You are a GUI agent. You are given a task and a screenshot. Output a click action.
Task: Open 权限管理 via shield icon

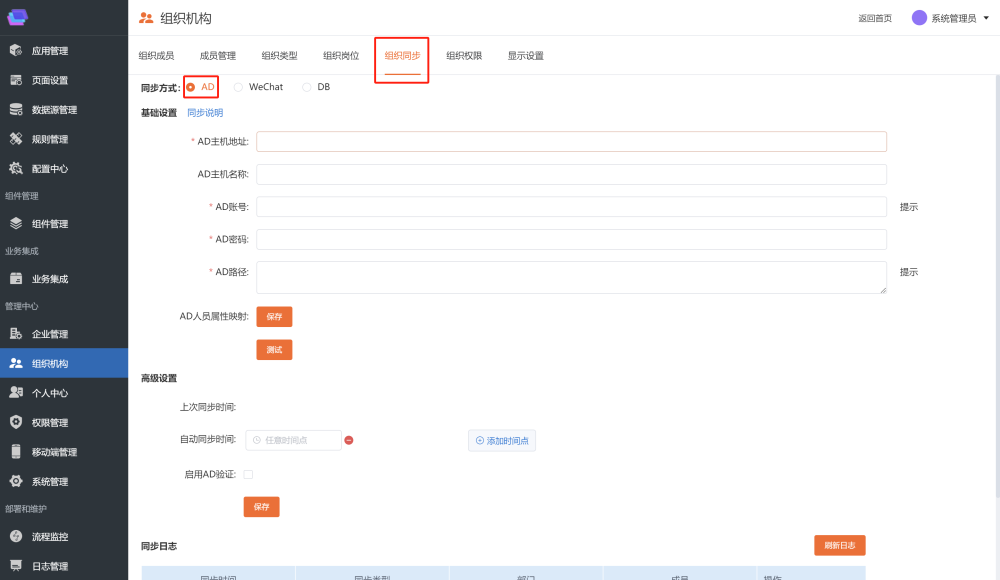(16, 422)
